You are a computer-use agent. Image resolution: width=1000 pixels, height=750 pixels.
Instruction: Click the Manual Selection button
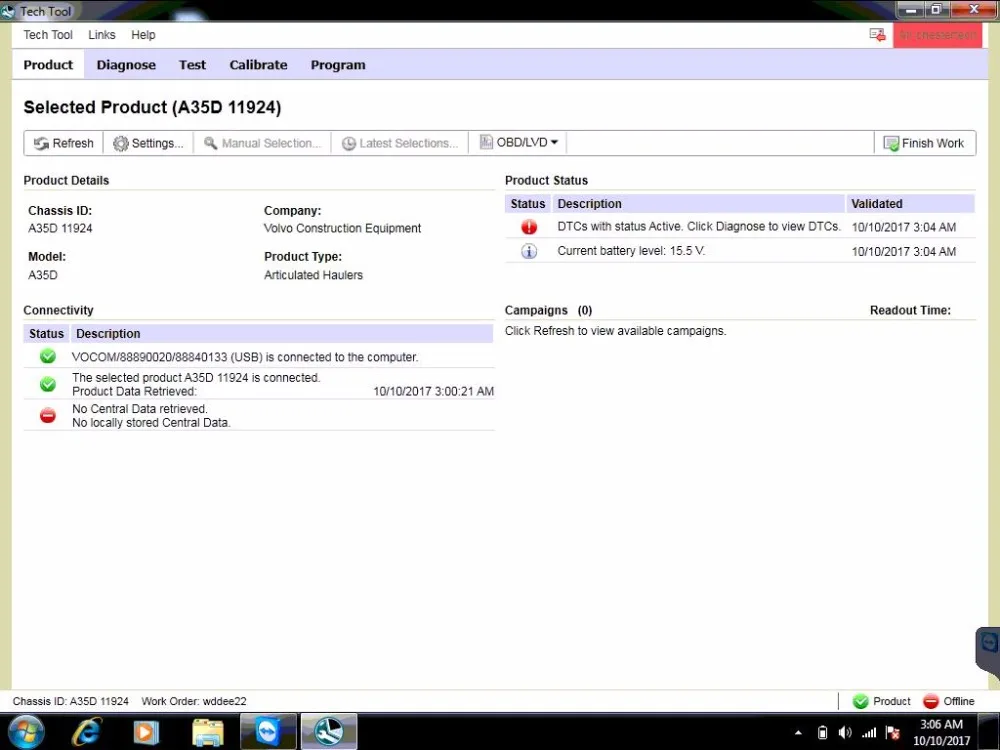click(x=262, y=143)
